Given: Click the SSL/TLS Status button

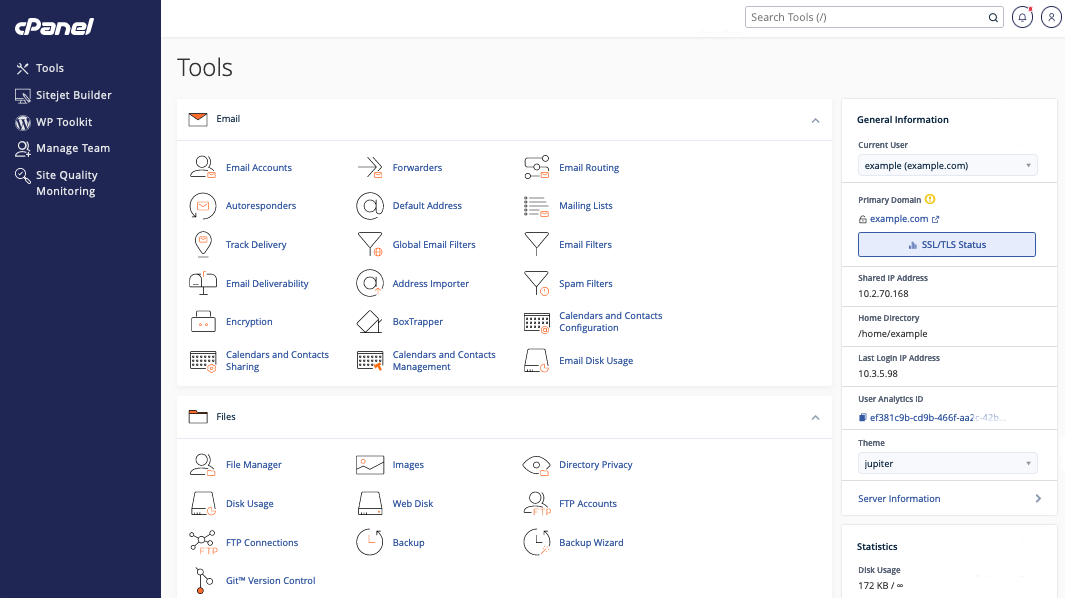Looking at the screenshot, I should (x=946, y=245).
